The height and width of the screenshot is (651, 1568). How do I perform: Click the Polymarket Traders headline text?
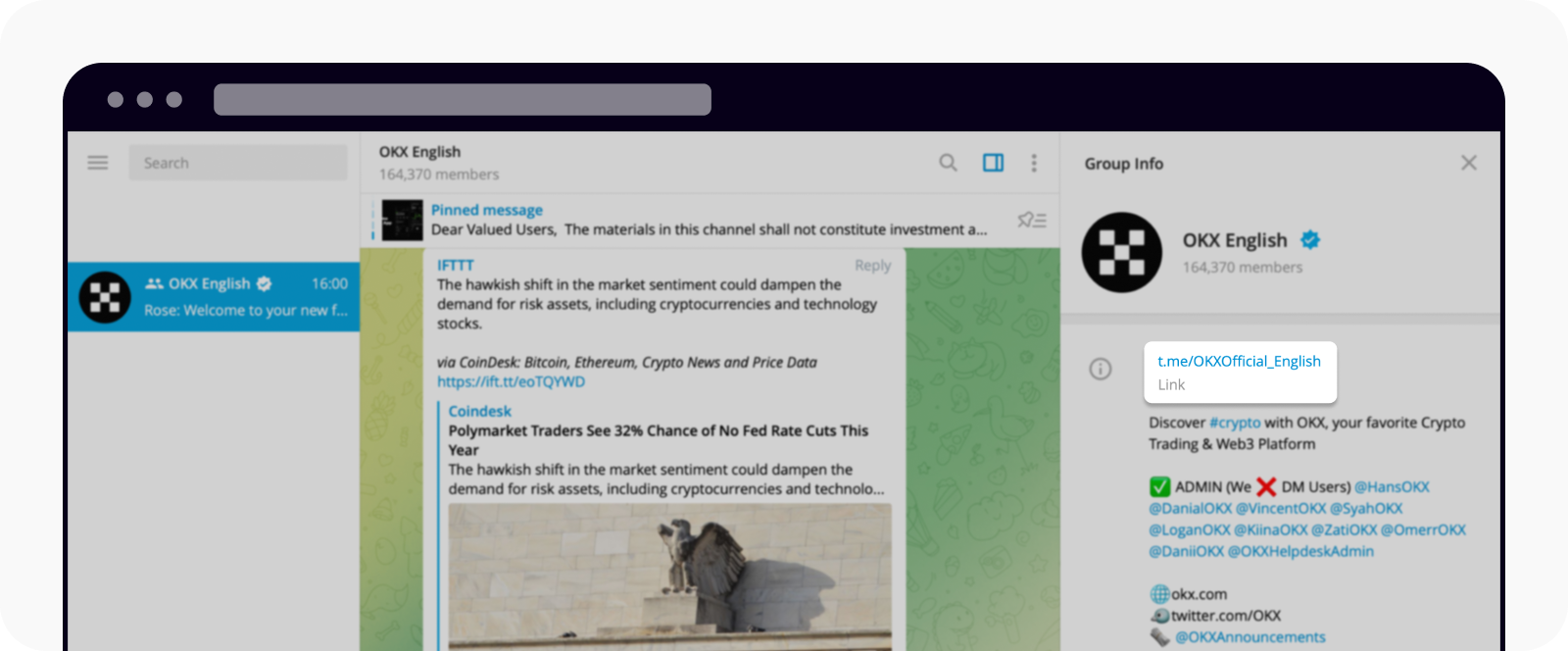click(659, 440)
